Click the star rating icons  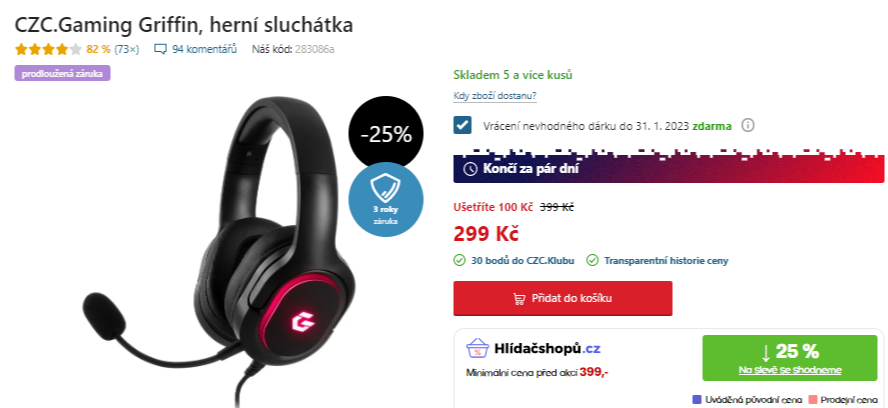(x=49, y=49)
